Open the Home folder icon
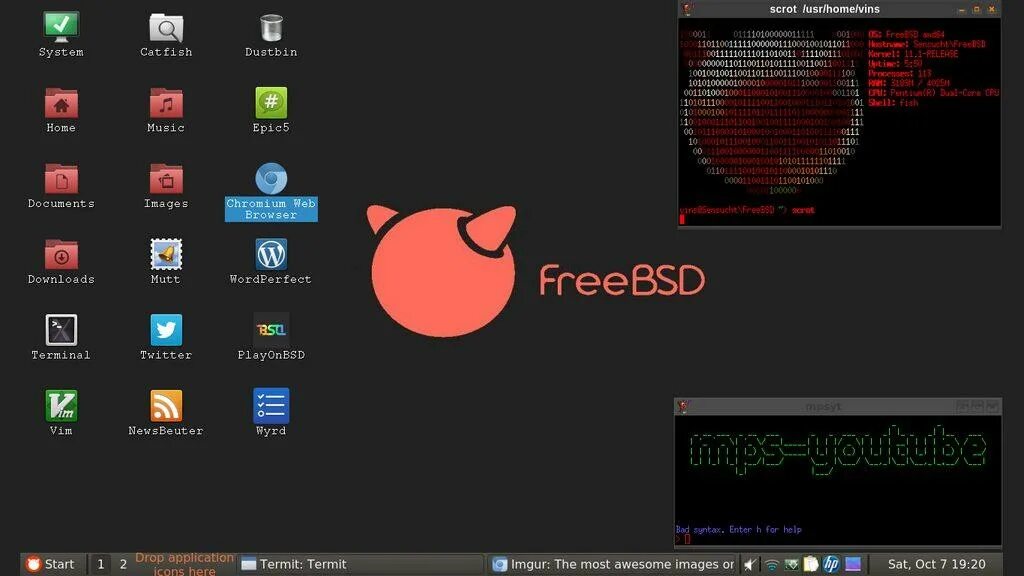 61,110
